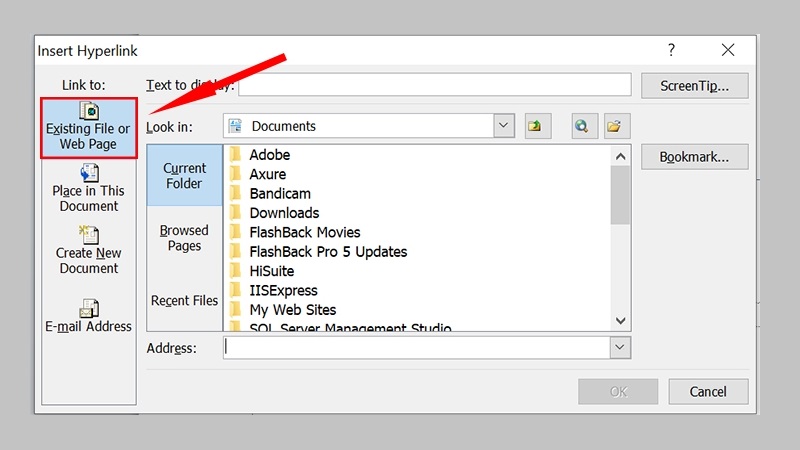This screenshot has height=450, width=800.
Task: Switch to Browsed Pages view
Action: pyautogui.click(x=185, y=238)
